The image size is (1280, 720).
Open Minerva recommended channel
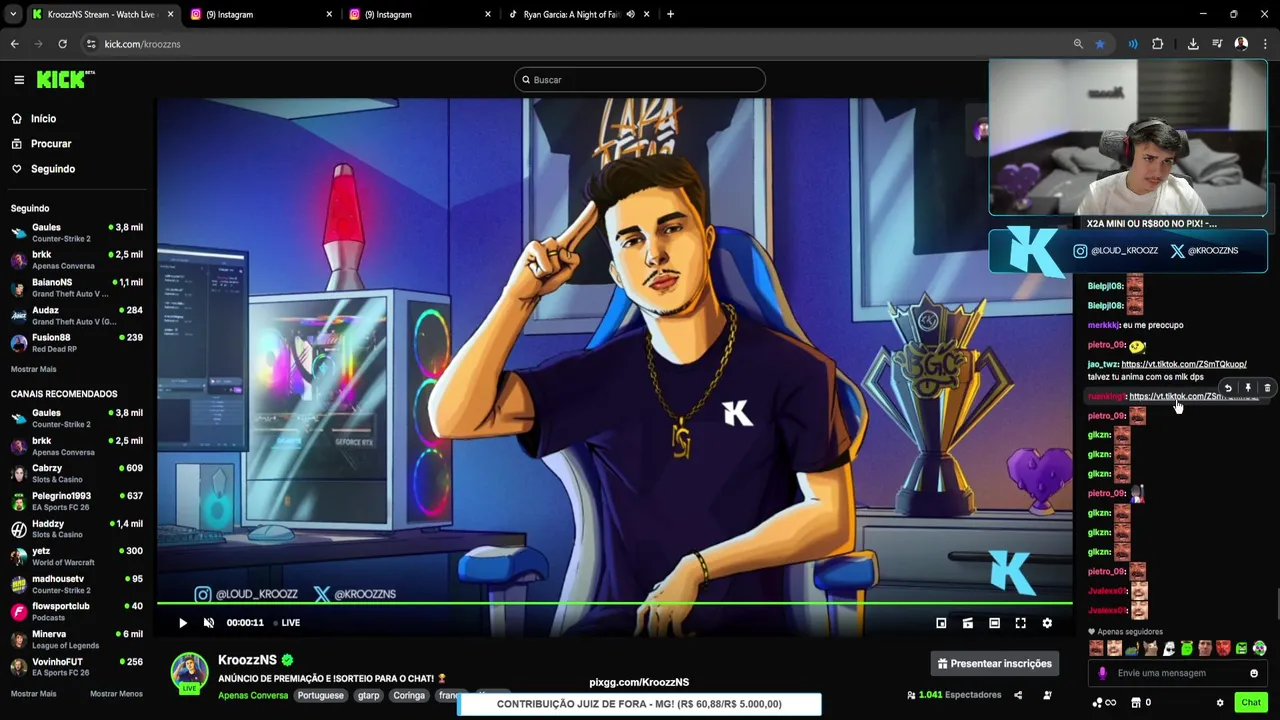pos(77,639)
